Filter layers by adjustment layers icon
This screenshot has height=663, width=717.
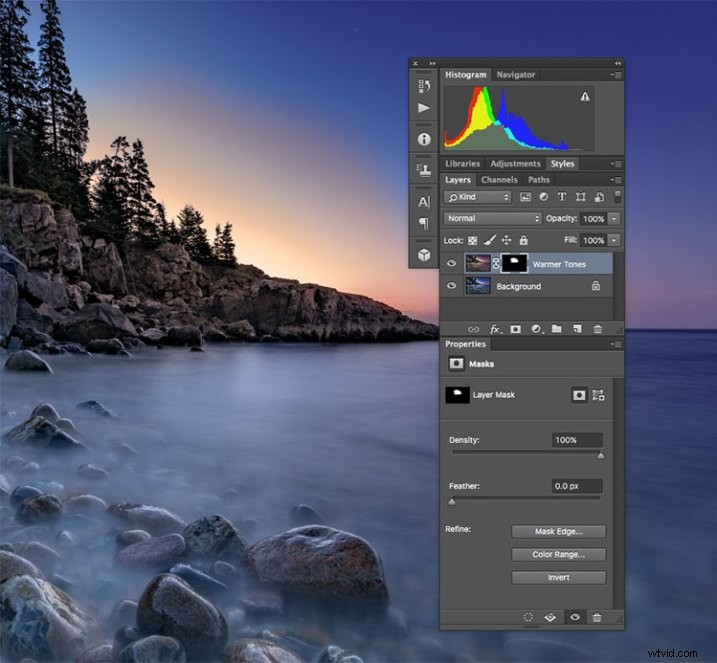coord(544,197)
